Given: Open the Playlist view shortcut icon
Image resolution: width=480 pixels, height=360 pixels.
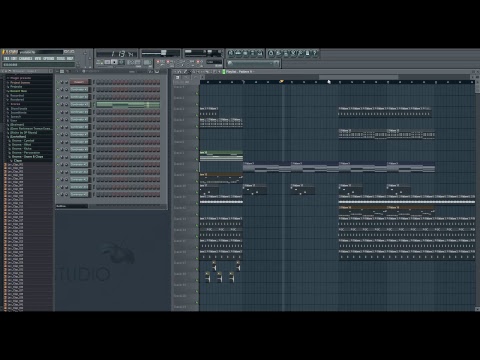Looking at the screenshot, I should click(x=231, y=53).
